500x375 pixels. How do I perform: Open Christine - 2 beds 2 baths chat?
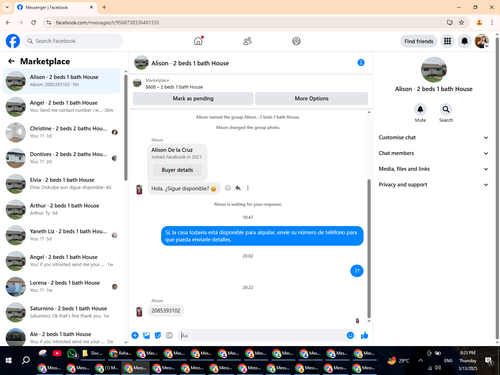pos(62,132)
